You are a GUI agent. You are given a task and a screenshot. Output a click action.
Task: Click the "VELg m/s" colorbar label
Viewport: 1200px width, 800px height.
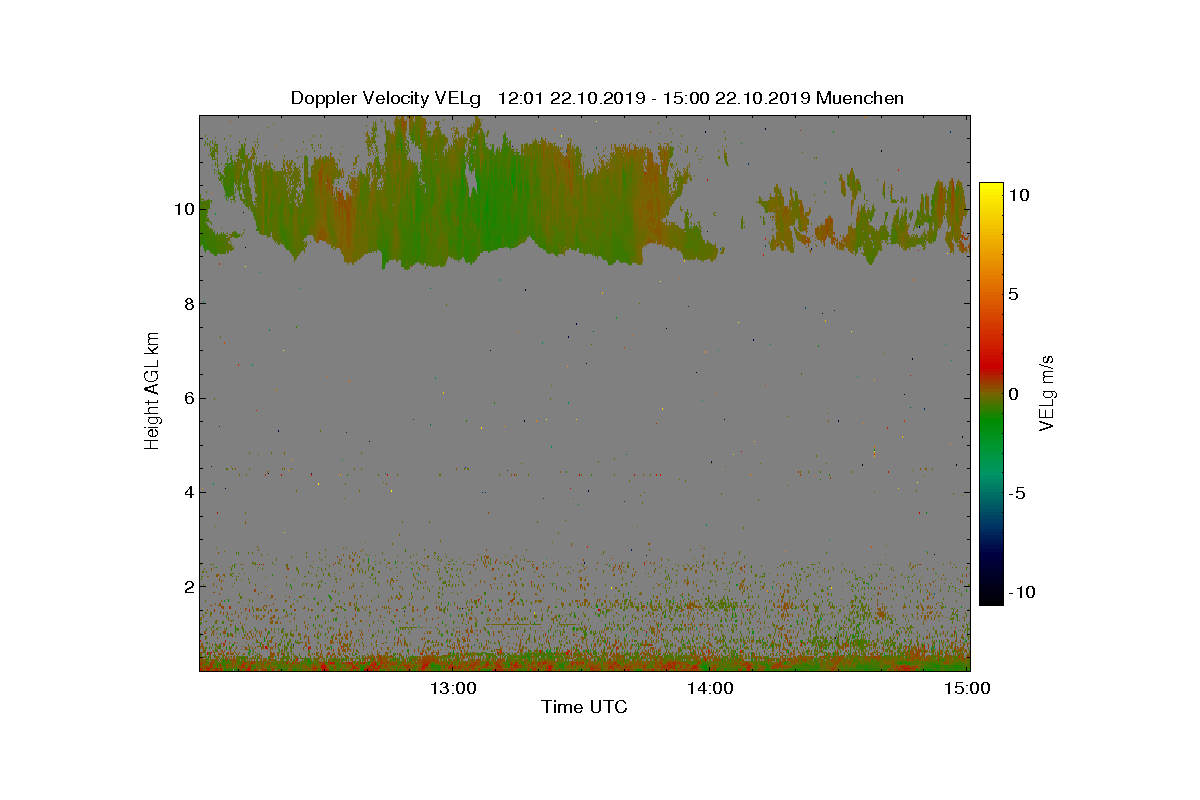pyautogui.click(x=1048, y=393)
